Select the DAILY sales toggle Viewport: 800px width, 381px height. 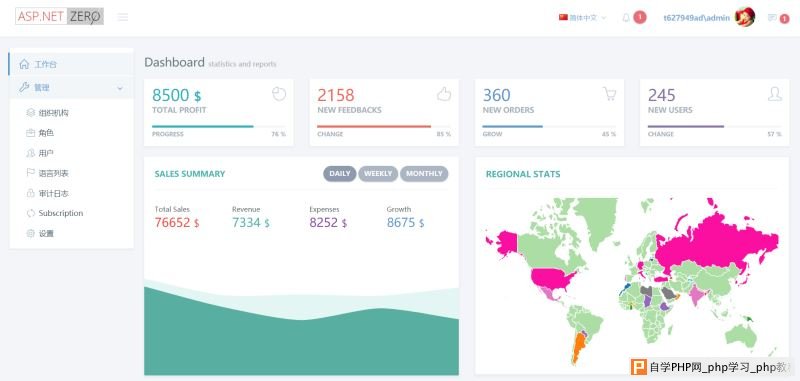339,174
